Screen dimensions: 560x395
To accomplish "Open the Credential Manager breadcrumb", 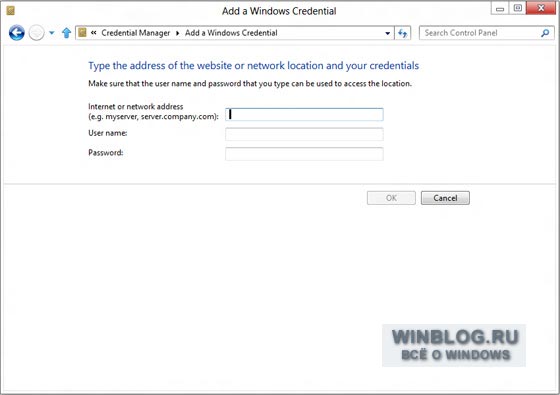I will 136,33.
